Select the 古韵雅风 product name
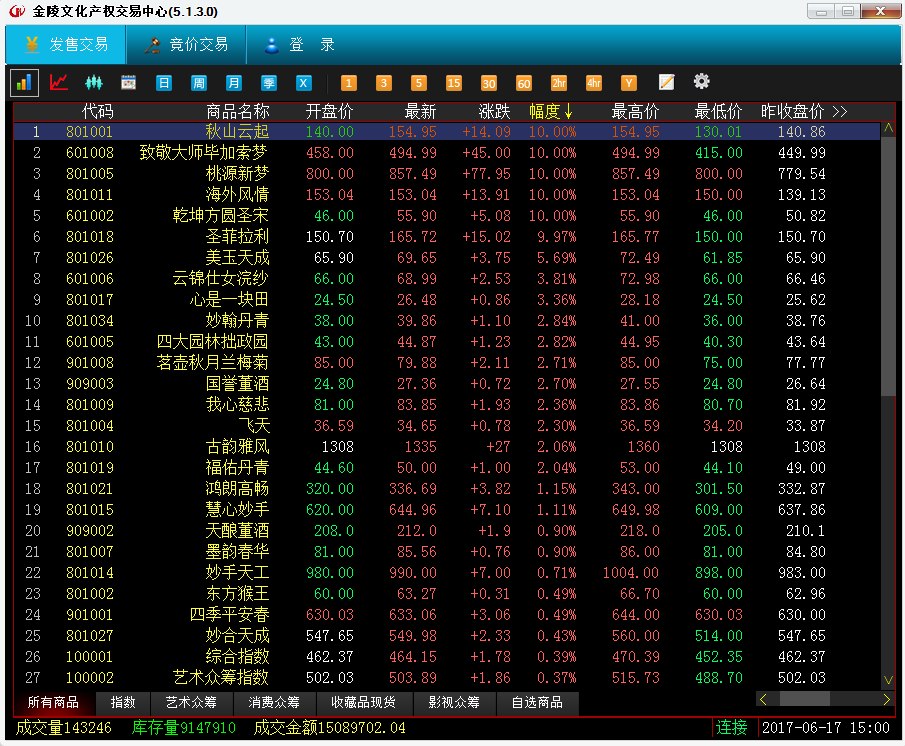Viewport: 905px width, 746px height. pyautogui.click(x=237, y=447)
